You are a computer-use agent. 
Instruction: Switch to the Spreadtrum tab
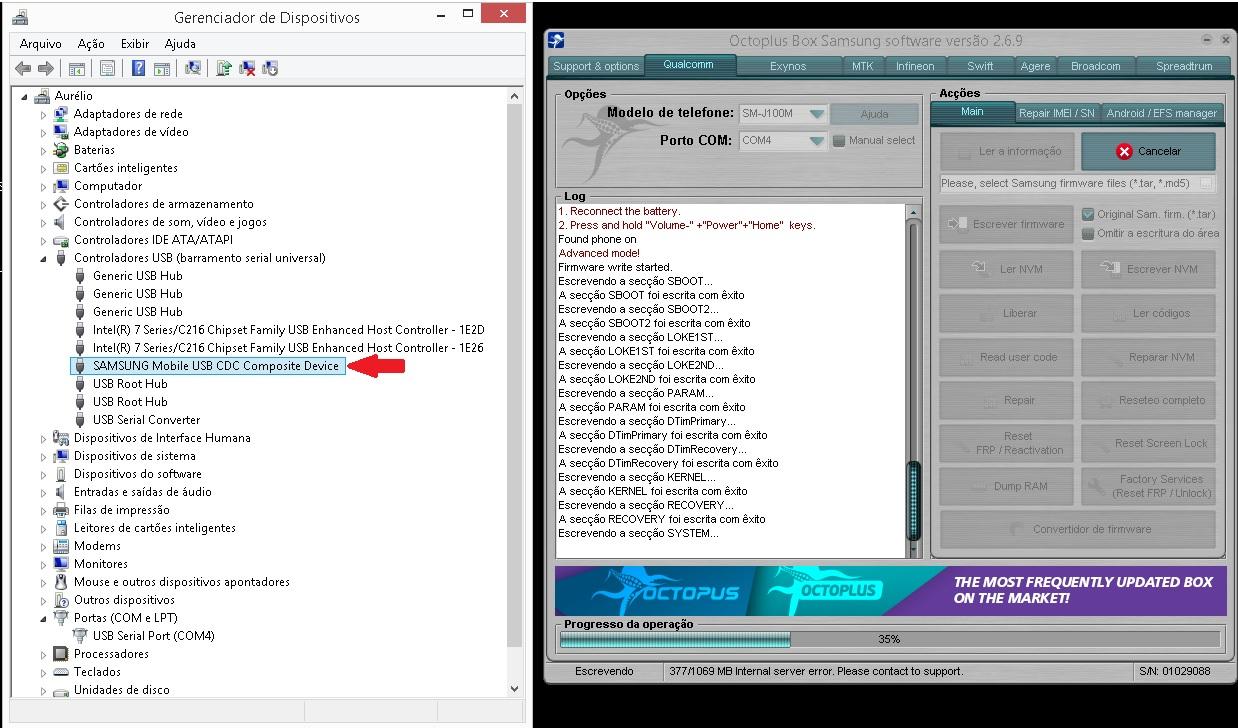pos(1184,66)
